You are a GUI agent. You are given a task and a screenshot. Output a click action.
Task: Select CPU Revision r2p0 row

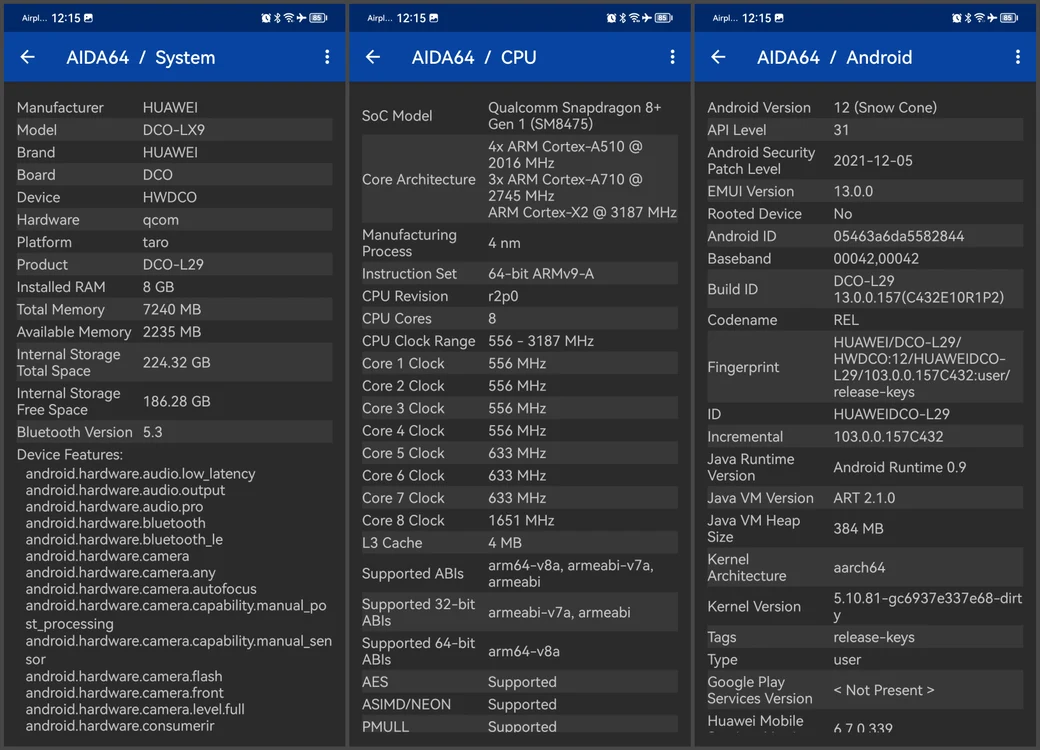(520, 296)
